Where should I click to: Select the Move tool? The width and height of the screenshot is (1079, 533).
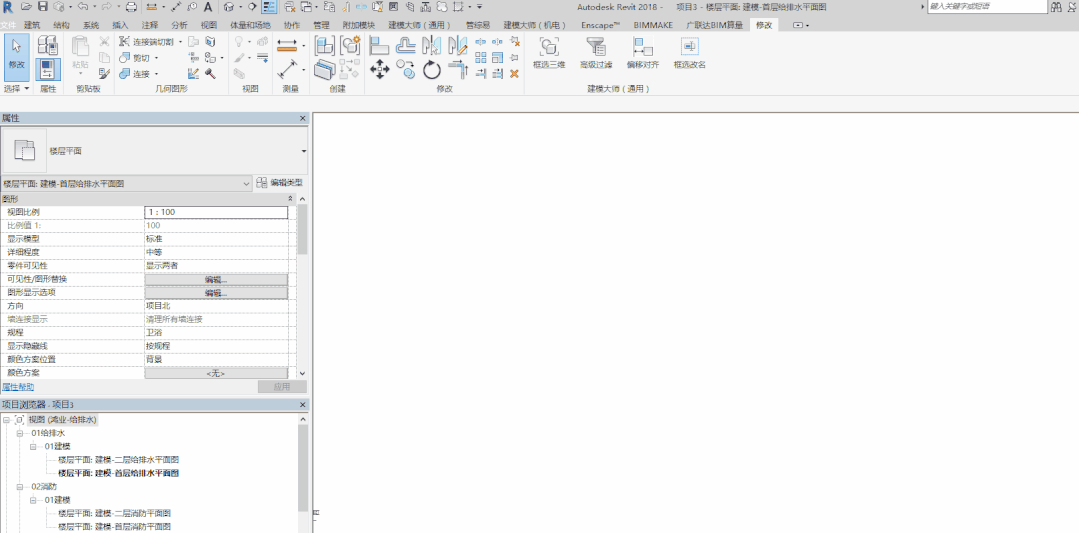pyautogui.click(x=380, y=69)
